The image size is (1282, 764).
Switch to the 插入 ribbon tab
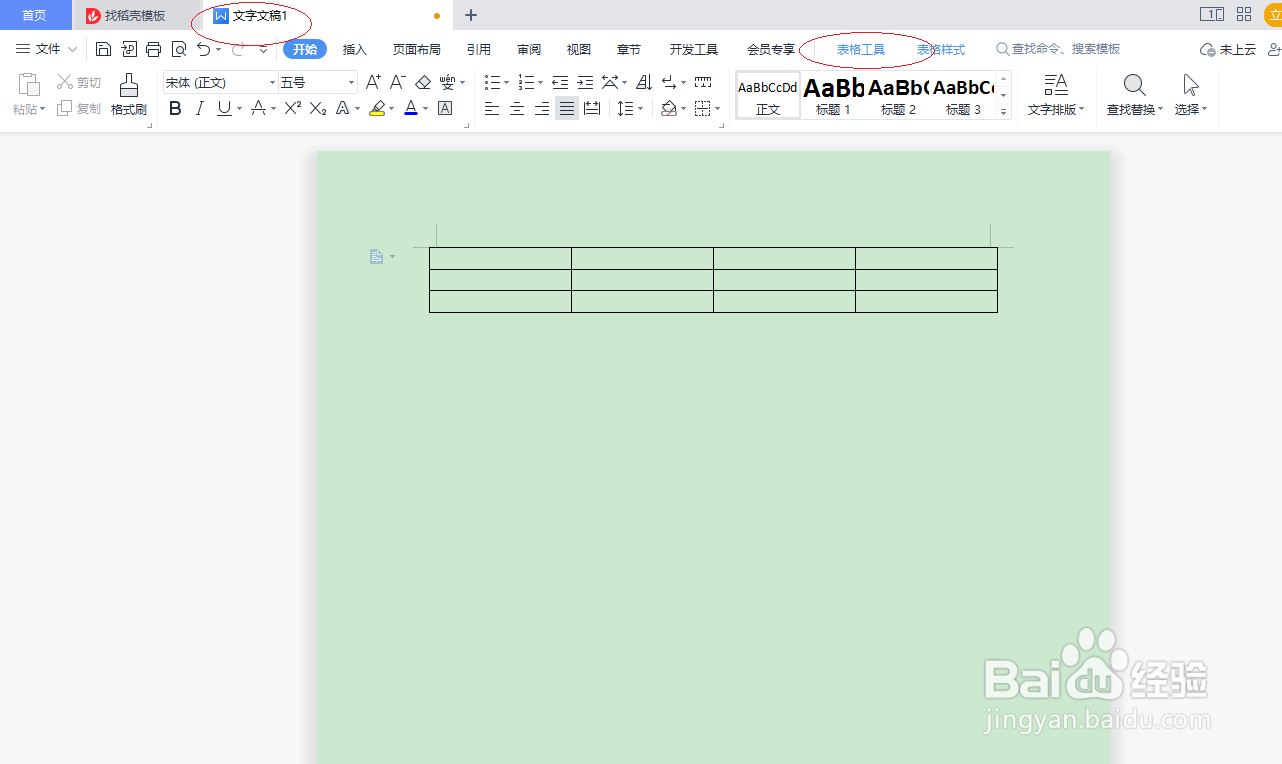[355, 49]
